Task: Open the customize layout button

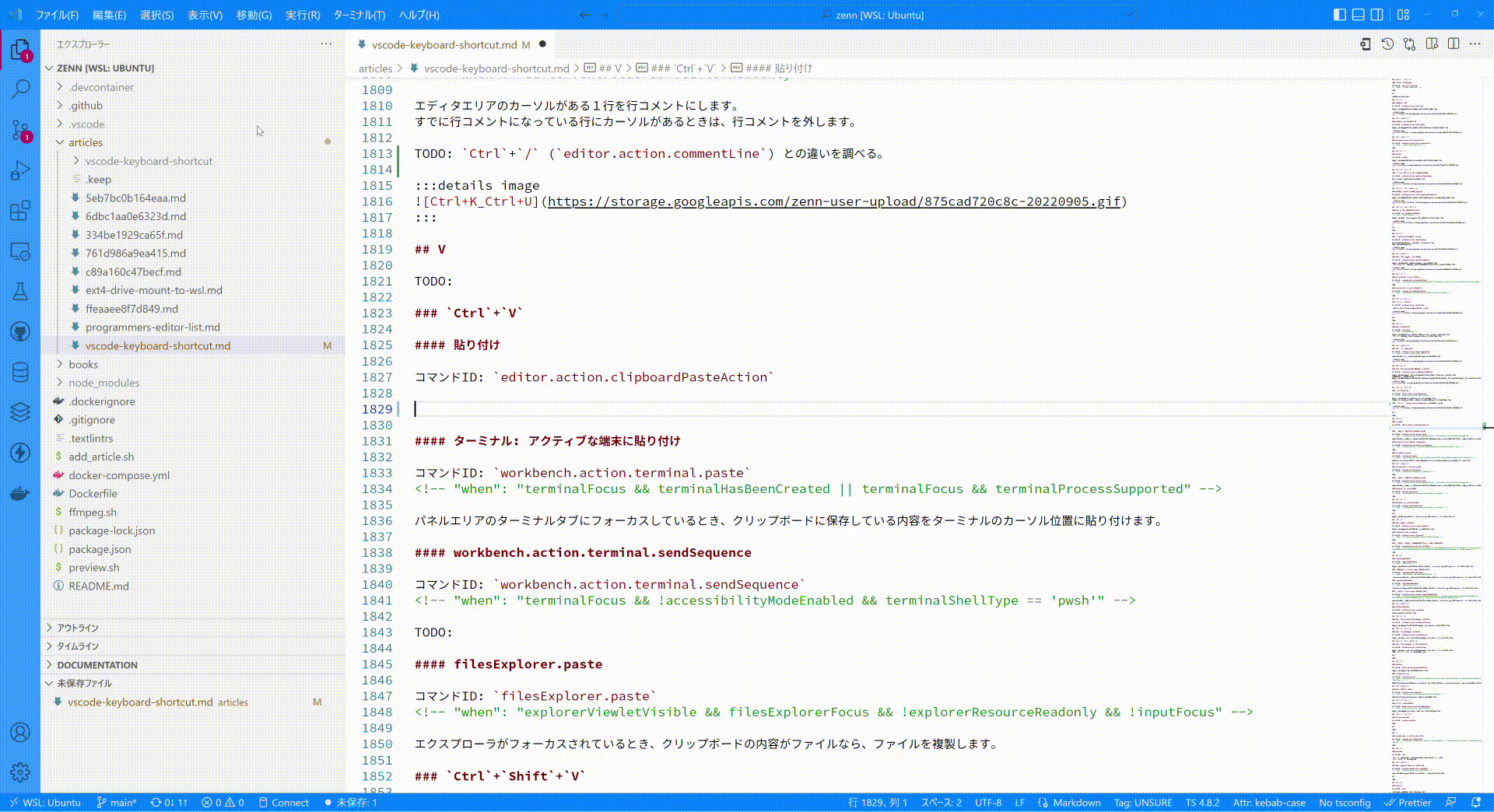Action: [1403, 15]
